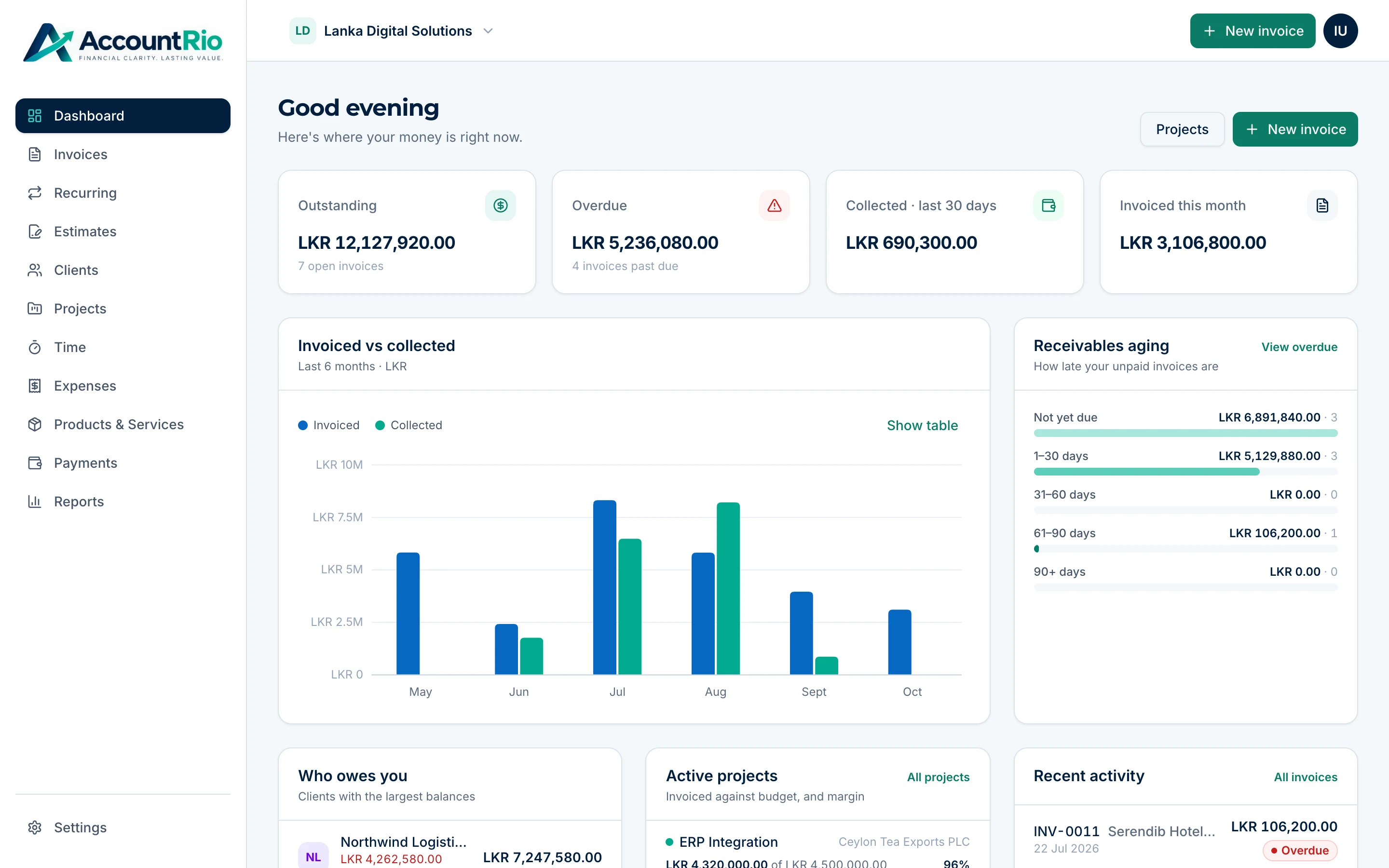Click the NL avatar for Northwind Logistics
The image size is (1389, 868).
313,856
